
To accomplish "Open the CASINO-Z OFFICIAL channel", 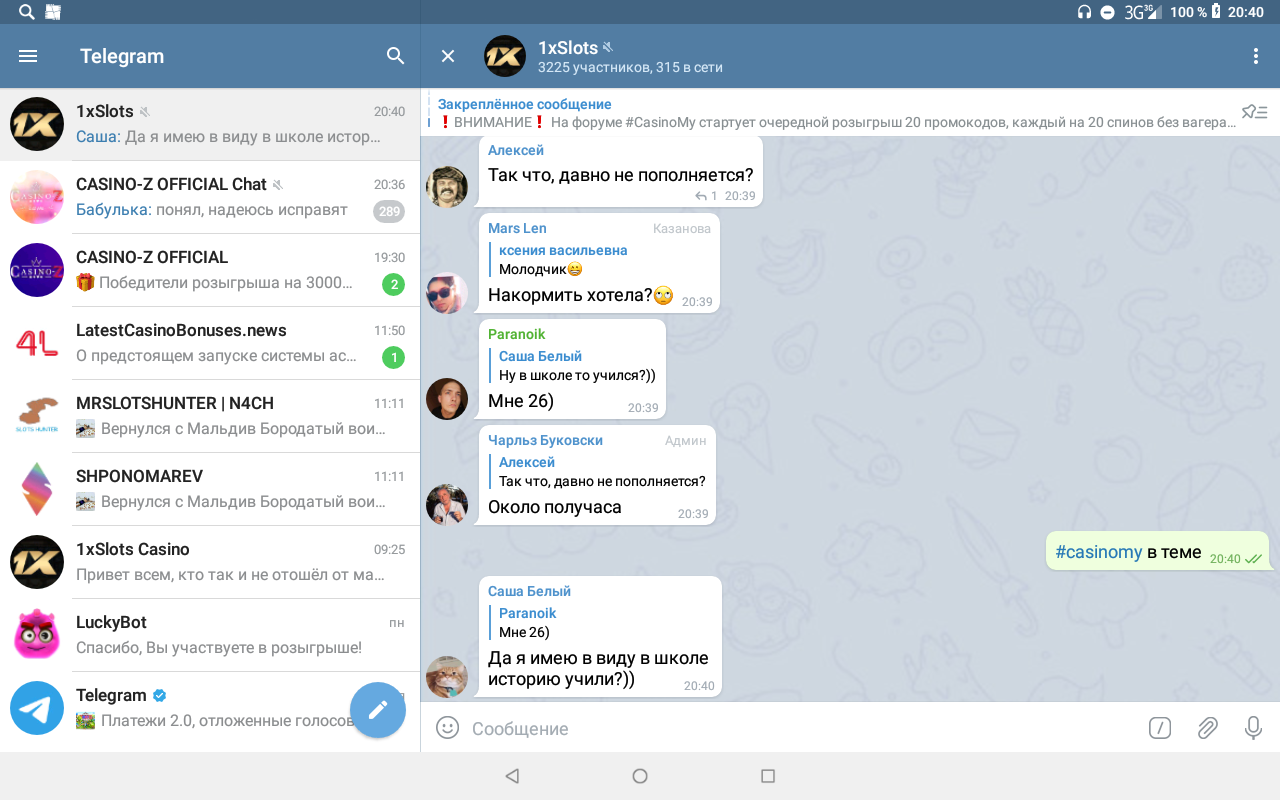I will point(210,270).
